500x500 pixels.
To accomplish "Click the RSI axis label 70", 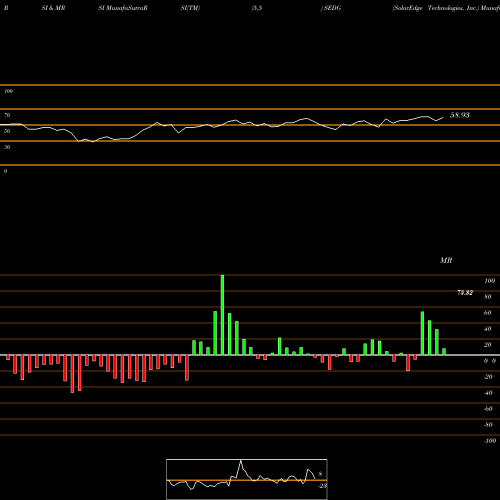I will coord(7,115).
